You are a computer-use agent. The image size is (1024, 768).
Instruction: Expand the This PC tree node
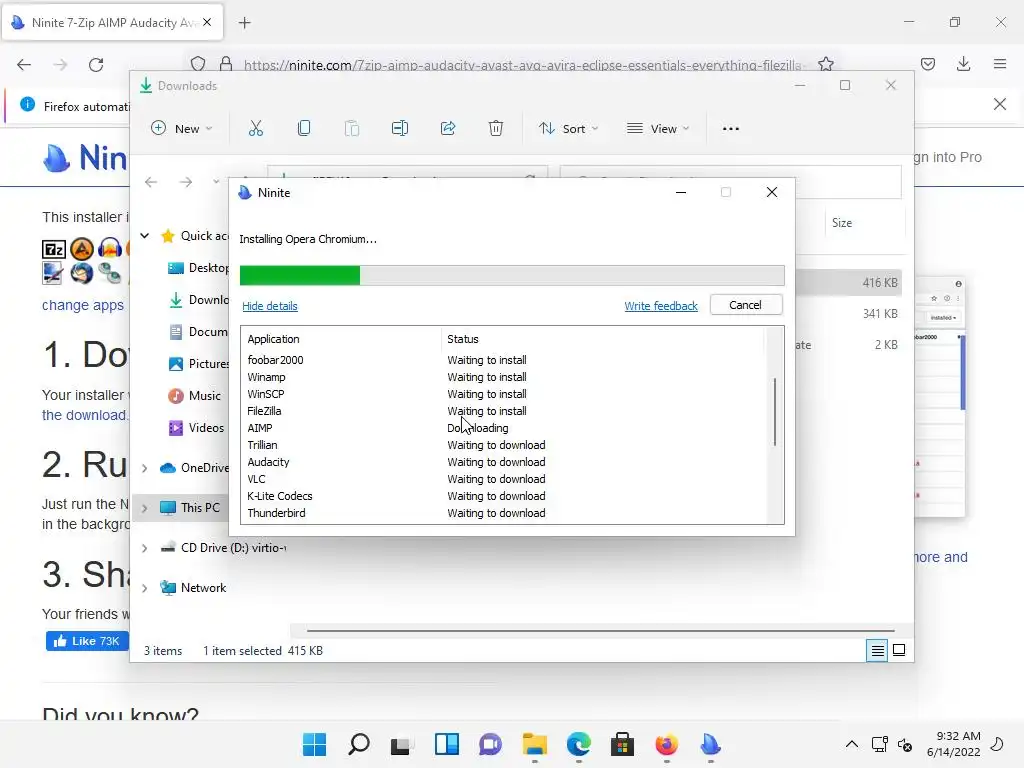tap(144, 508)
